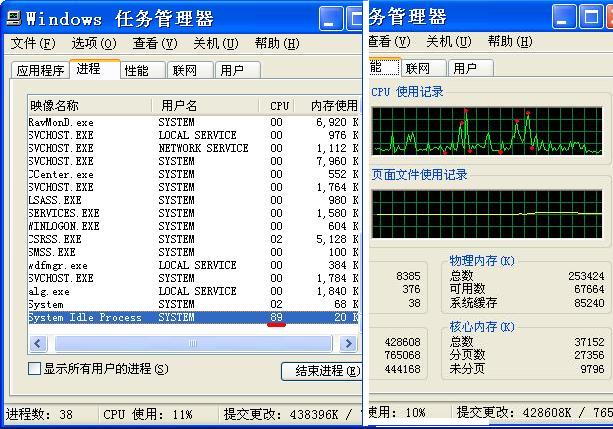The height and width of the screenshot is (429, 613).
Task: Select SVCHOST.EXE row with NETWORK SERVICE user
Action: tap(194, 148)
